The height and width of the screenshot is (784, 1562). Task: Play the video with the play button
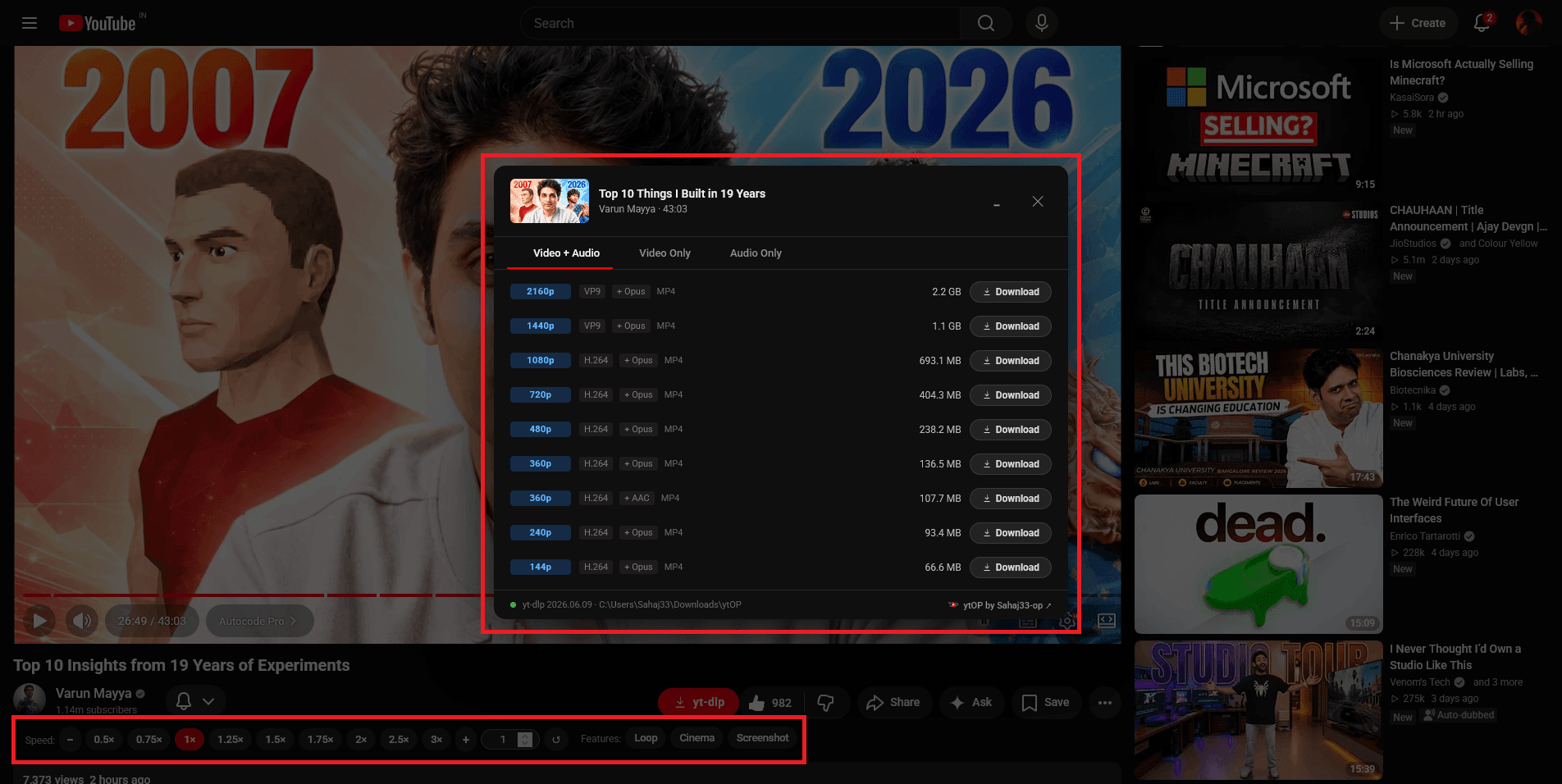click(39, 621)
